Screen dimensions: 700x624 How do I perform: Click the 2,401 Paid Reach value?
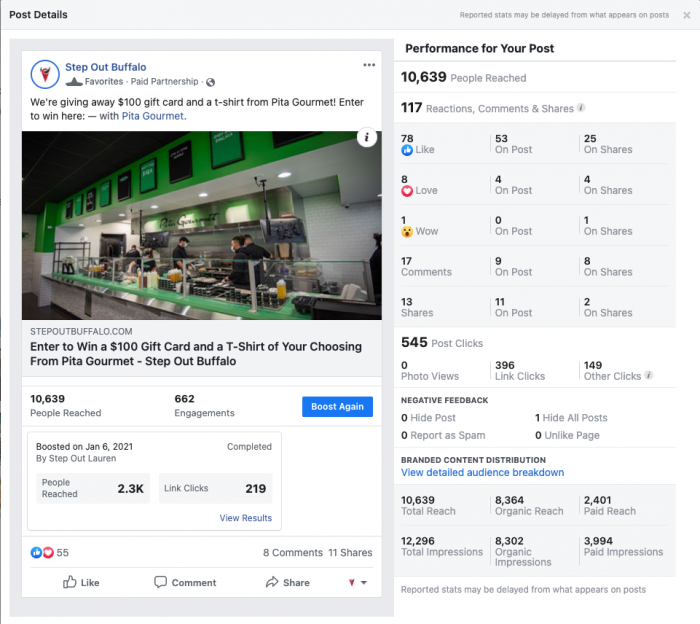point(609,505)
